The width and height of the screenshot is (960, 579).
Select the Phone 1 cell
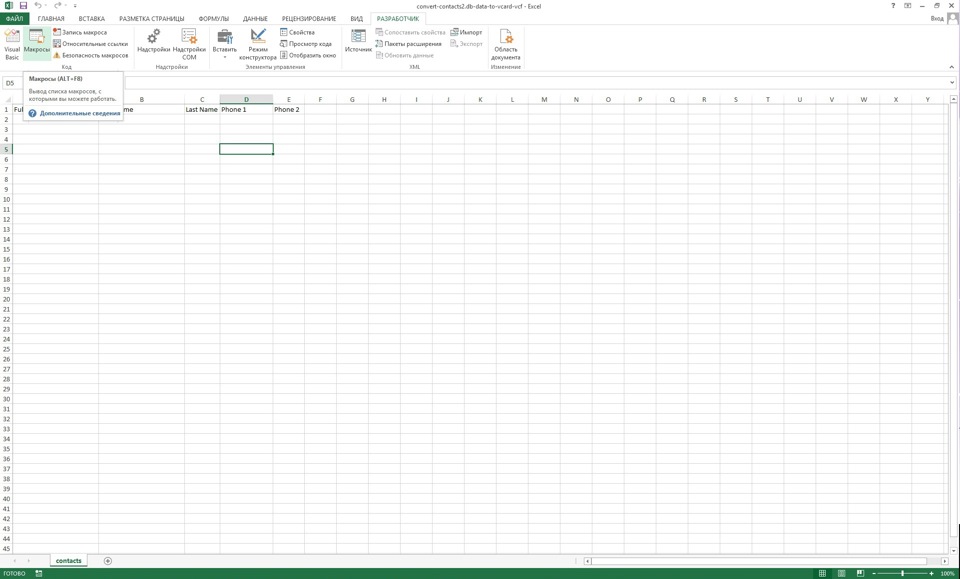pos(246,110)
